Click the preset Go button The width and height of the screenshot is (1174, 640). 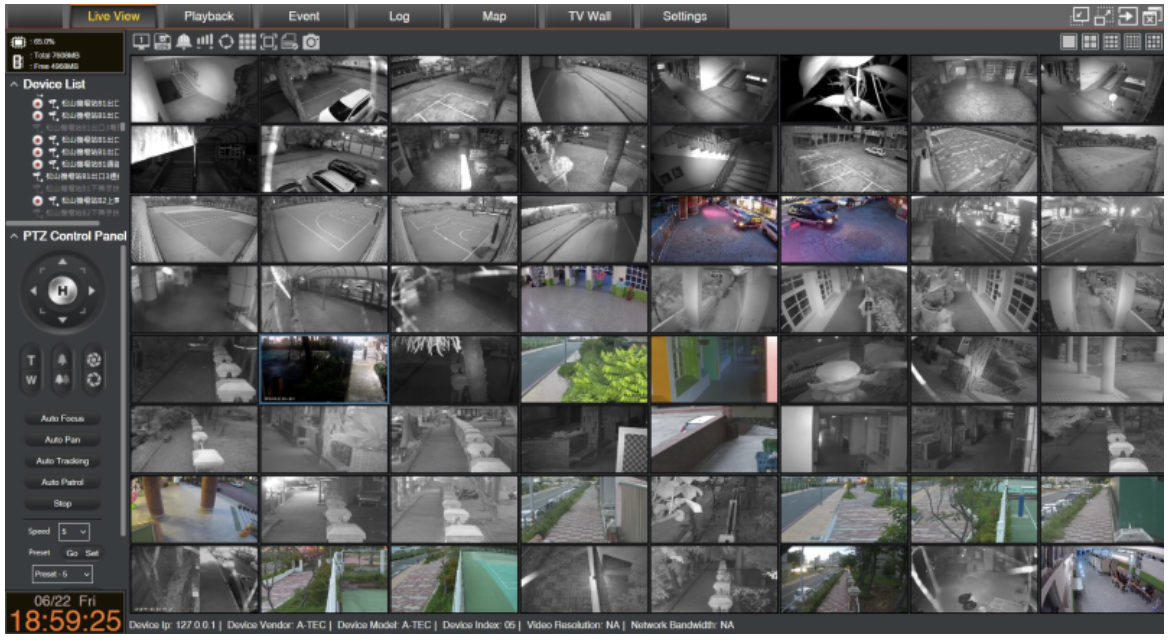pos(72,553)
